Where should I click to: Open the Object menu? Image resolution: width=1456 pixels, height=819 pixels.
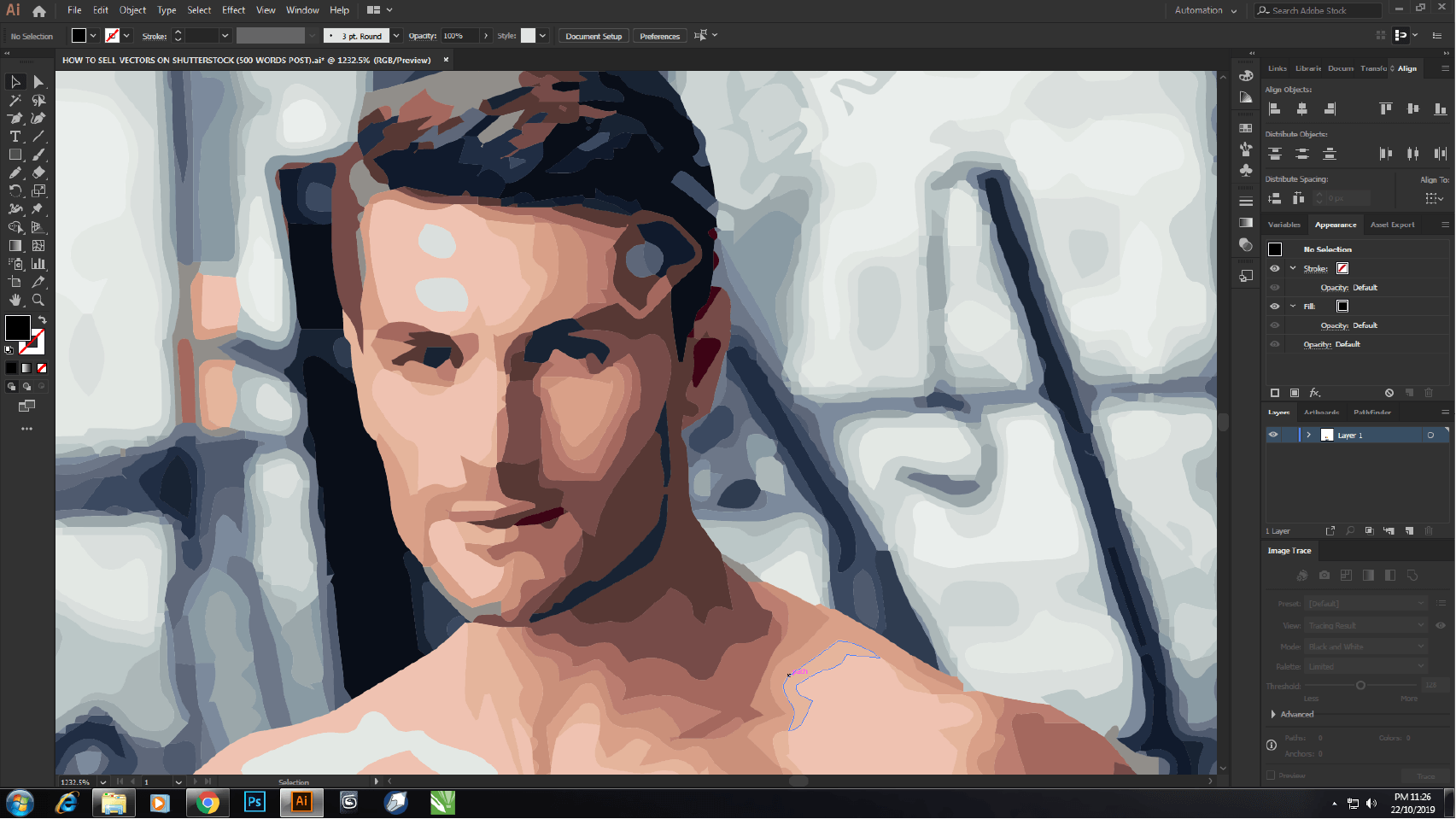point(132,10)
